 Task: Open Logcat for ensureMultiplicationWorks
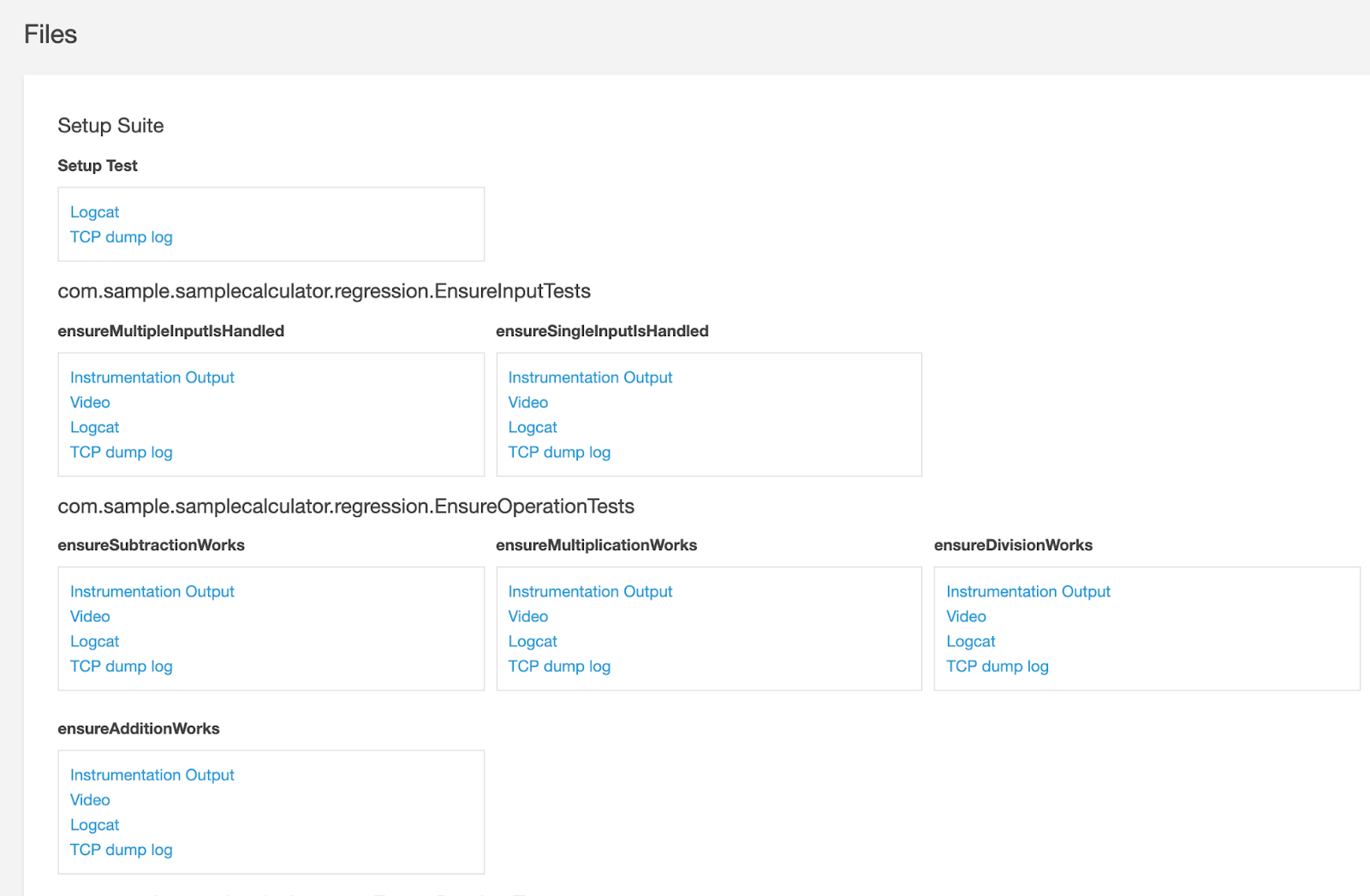click(532, 641)
